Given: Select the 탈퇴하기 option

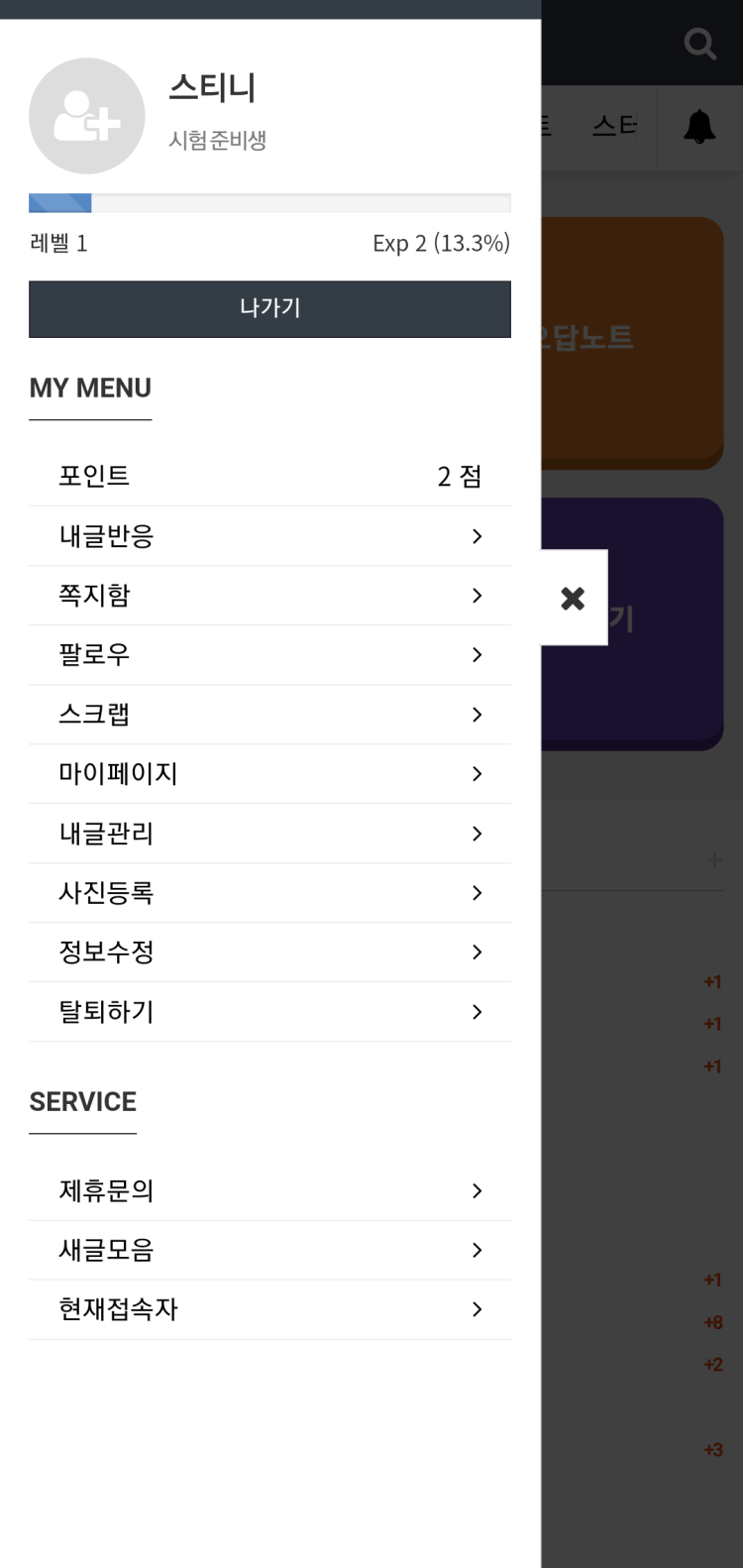Looking at the screenshot, I should pyautogui.click(x=106, y=1012).
